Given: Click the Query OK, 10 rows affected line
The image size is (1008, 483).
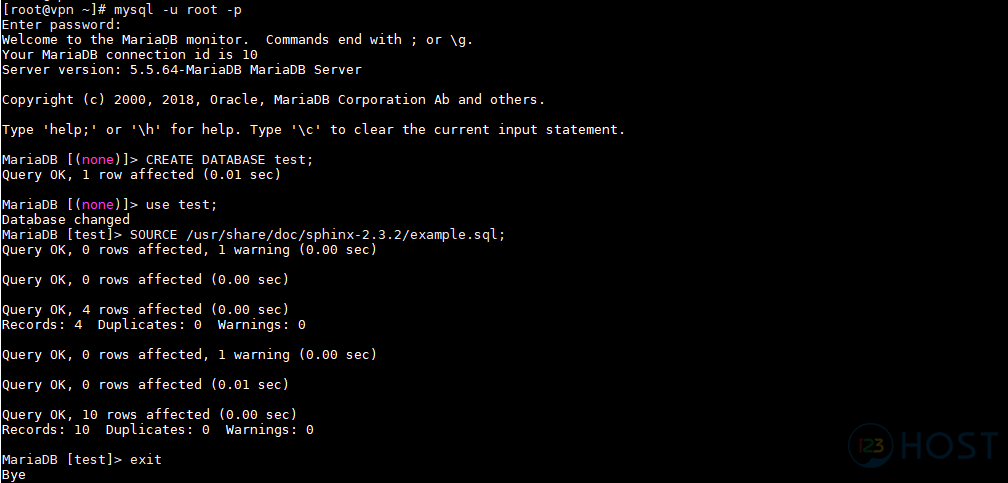Looking at the screenshot, I should pyautogui.click(x=149, y=415).
